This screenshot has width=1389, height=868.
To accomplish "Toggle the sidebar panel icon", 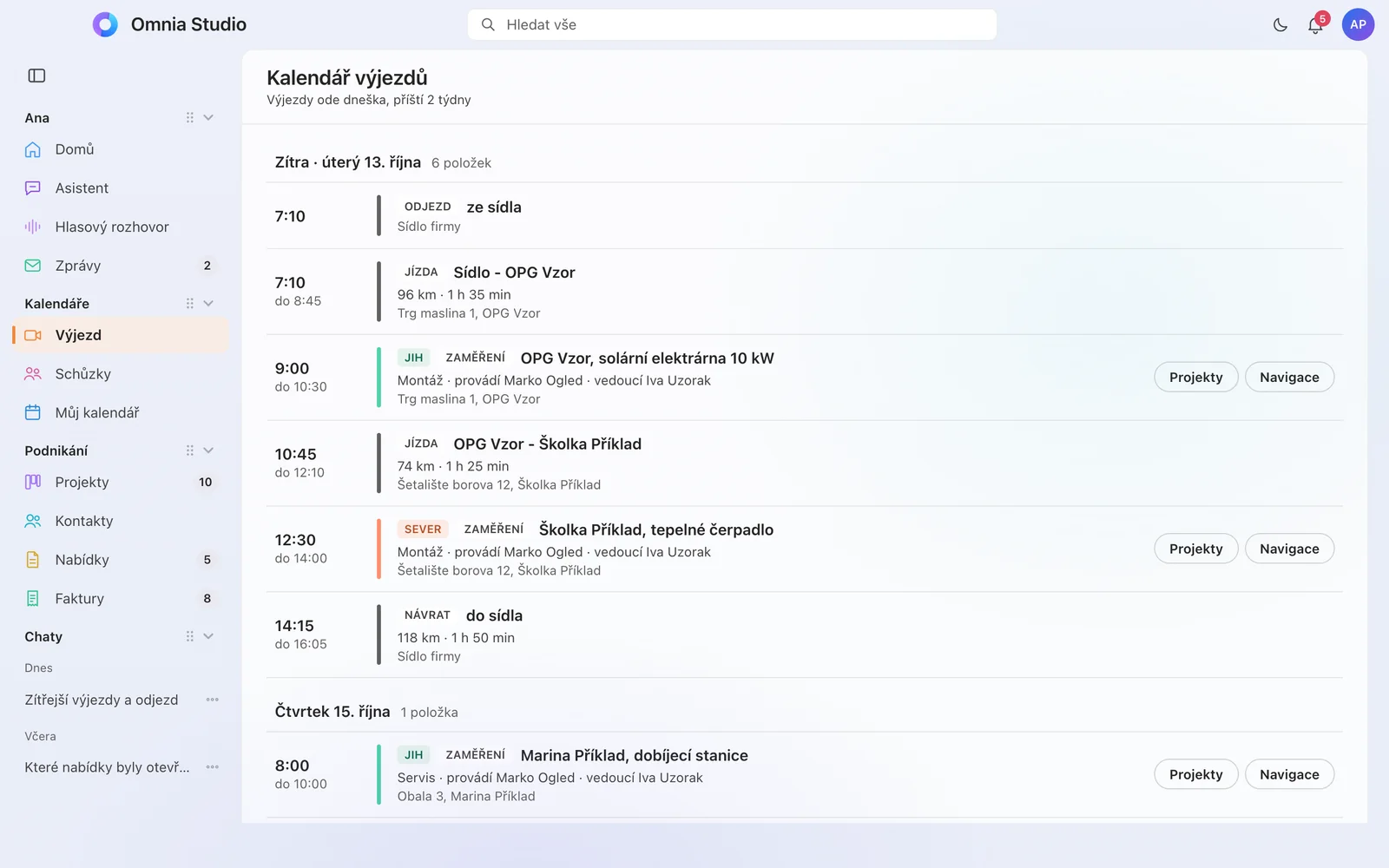I will 36,76.
